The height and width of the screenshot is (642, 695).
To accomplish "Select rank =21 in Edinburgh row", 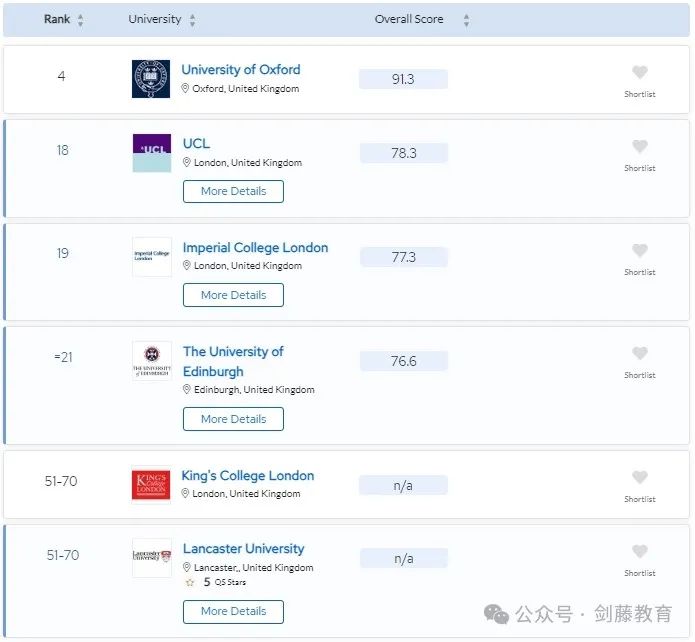I will point(63,357).
